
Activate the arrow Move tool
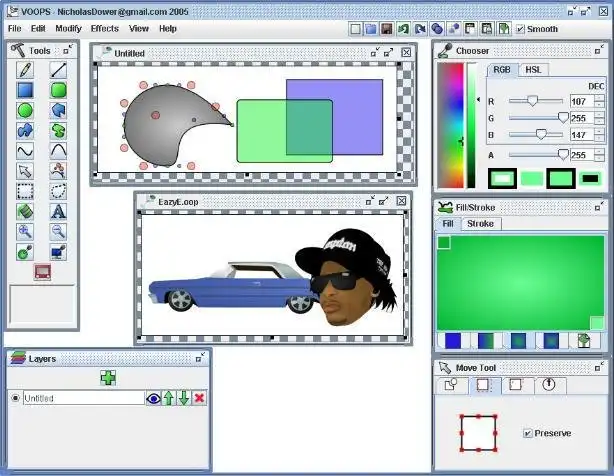(x=25, y=171)
